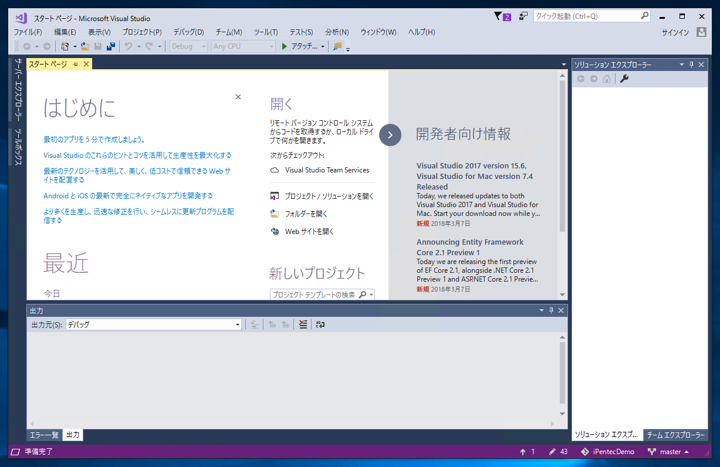Open the toolbar overflow options arrow

click(348, 49)
